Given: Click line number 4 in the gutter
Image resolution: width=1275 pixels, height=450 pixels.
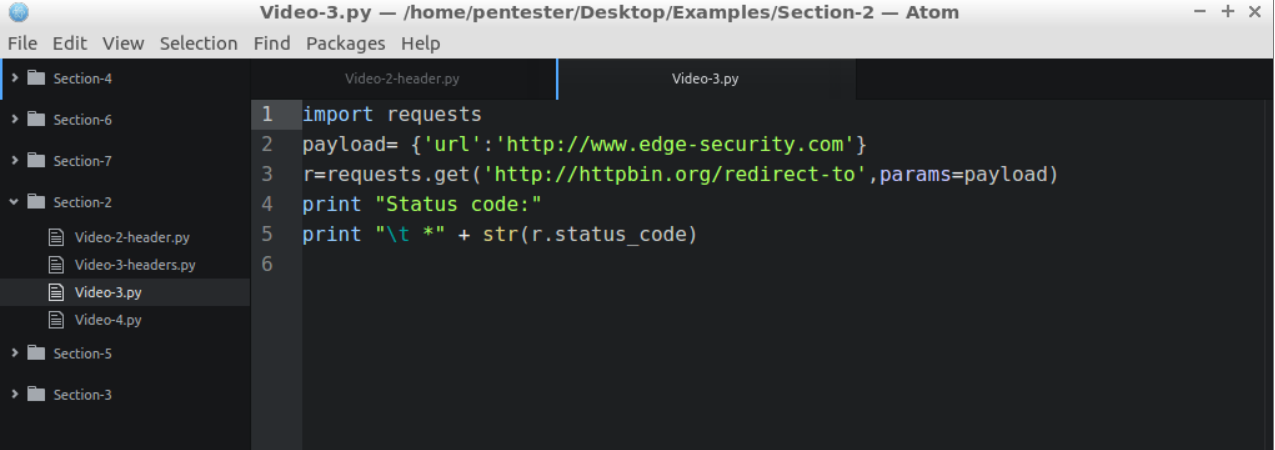Looking at the screenshot, I should [266, 204].
